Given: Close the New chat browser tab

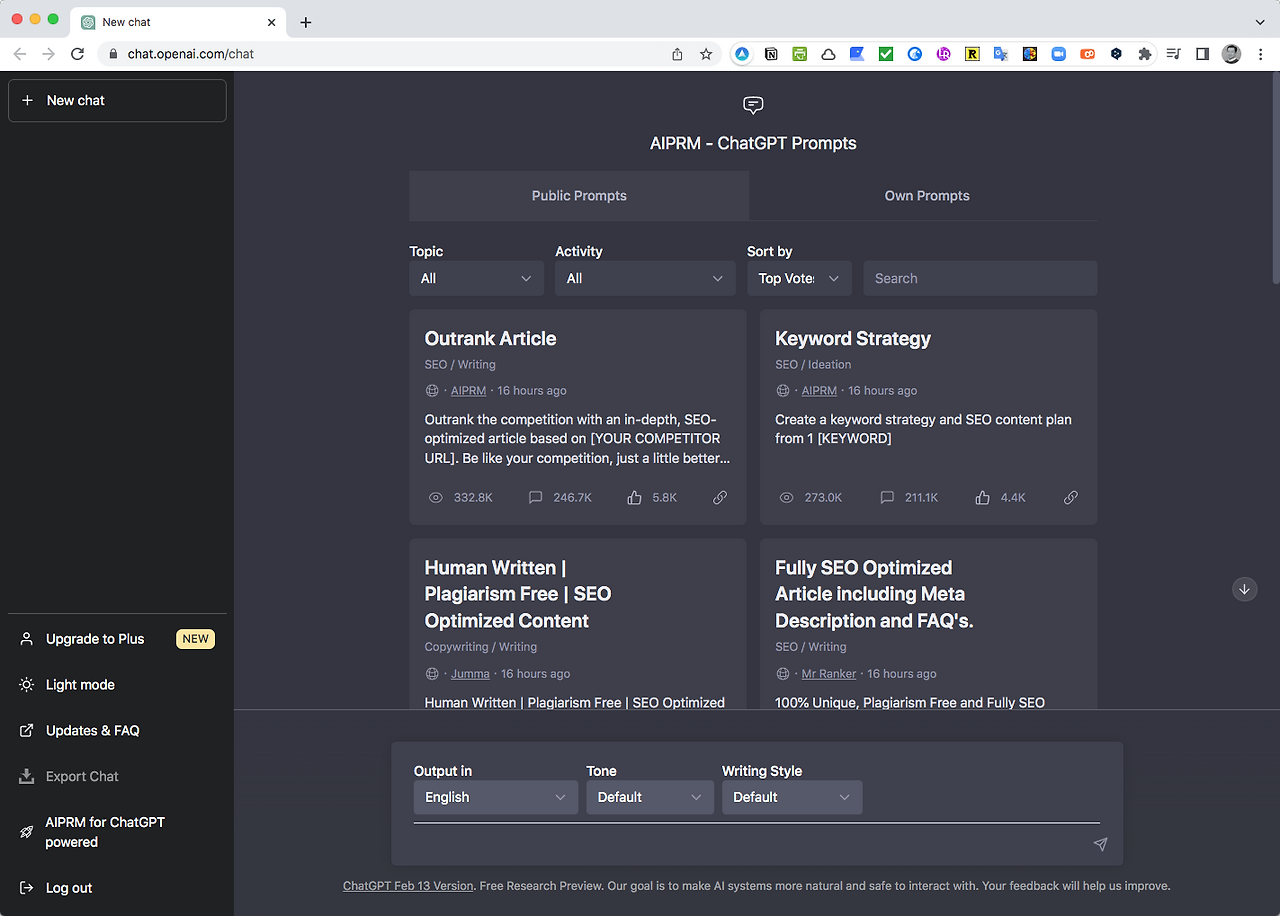Looking at the screenshot, I should 272,22.
